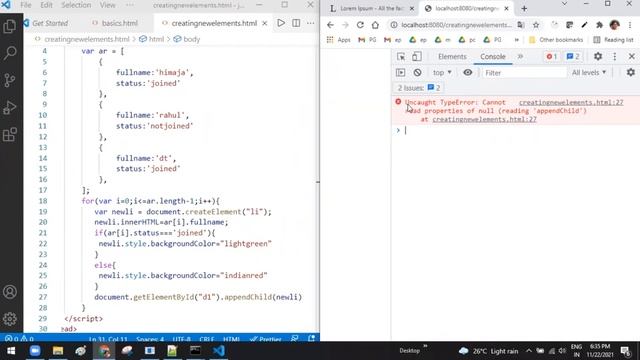Open Source Control view
This screenshot has height=360, width=640.
click(10, 80)
